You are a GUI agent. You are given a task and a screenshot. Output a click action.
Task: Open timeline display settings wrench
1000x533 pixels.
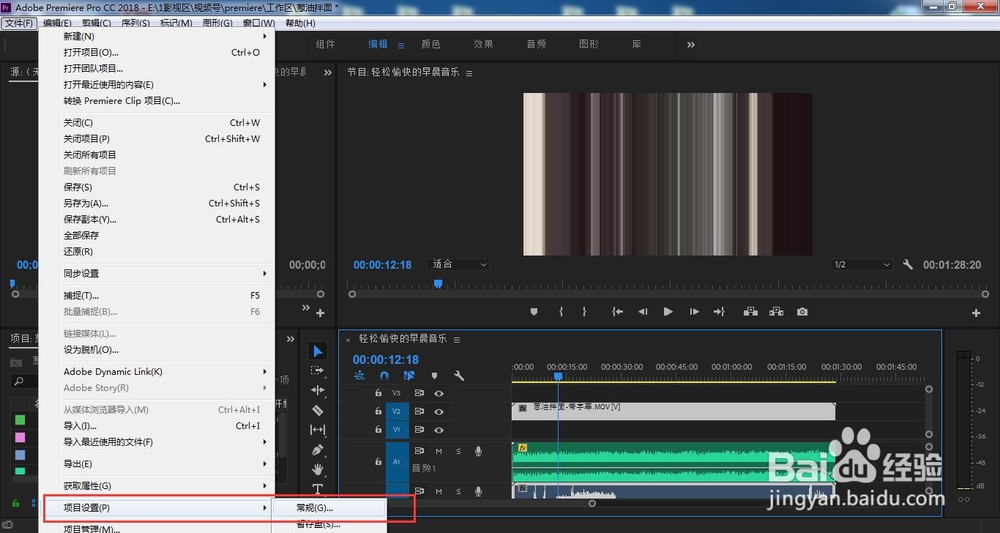(x=459, y=376)
